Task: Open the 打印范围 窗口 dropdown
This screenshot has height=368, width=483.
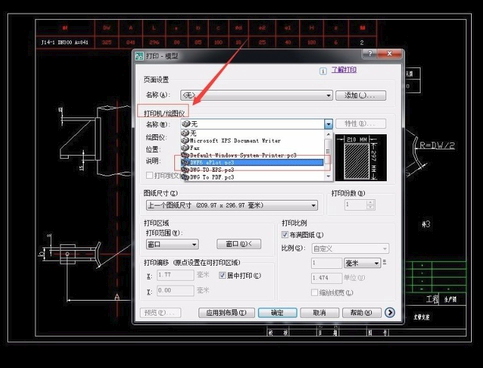Action: point(172,244)
